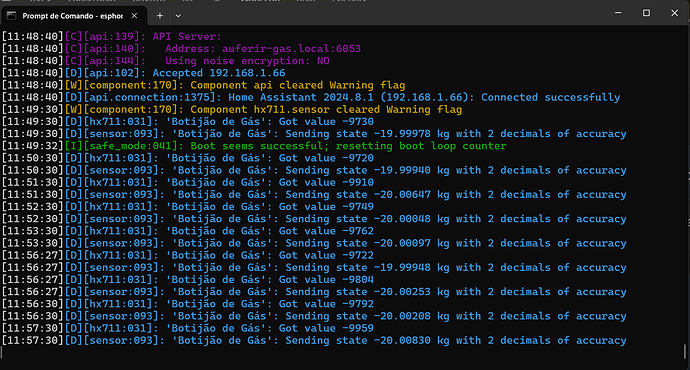The width and height of the screenshot is (690, 370).
Task: Click 'Got value -9722' line
Action: coord(188,256)
